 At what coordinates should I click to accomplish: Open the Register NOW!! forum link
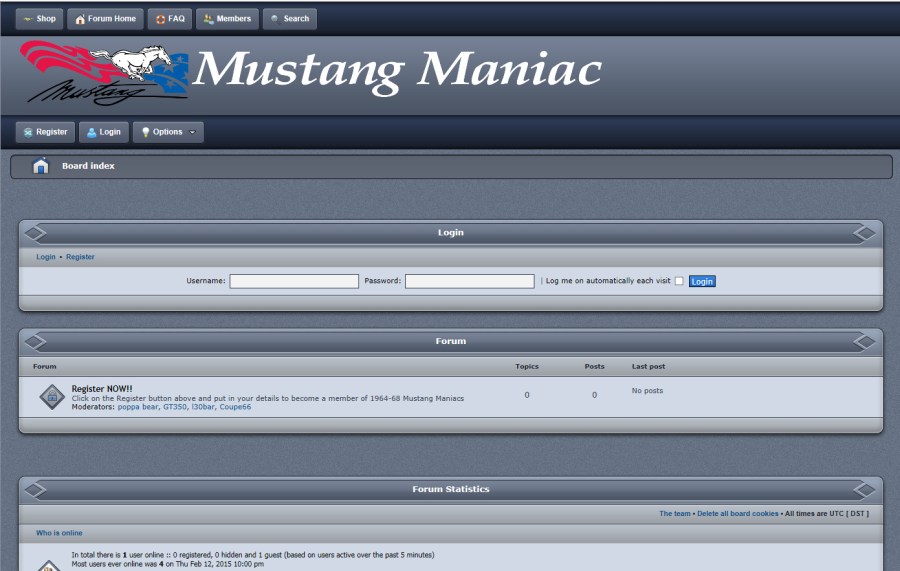pos(102,389)
